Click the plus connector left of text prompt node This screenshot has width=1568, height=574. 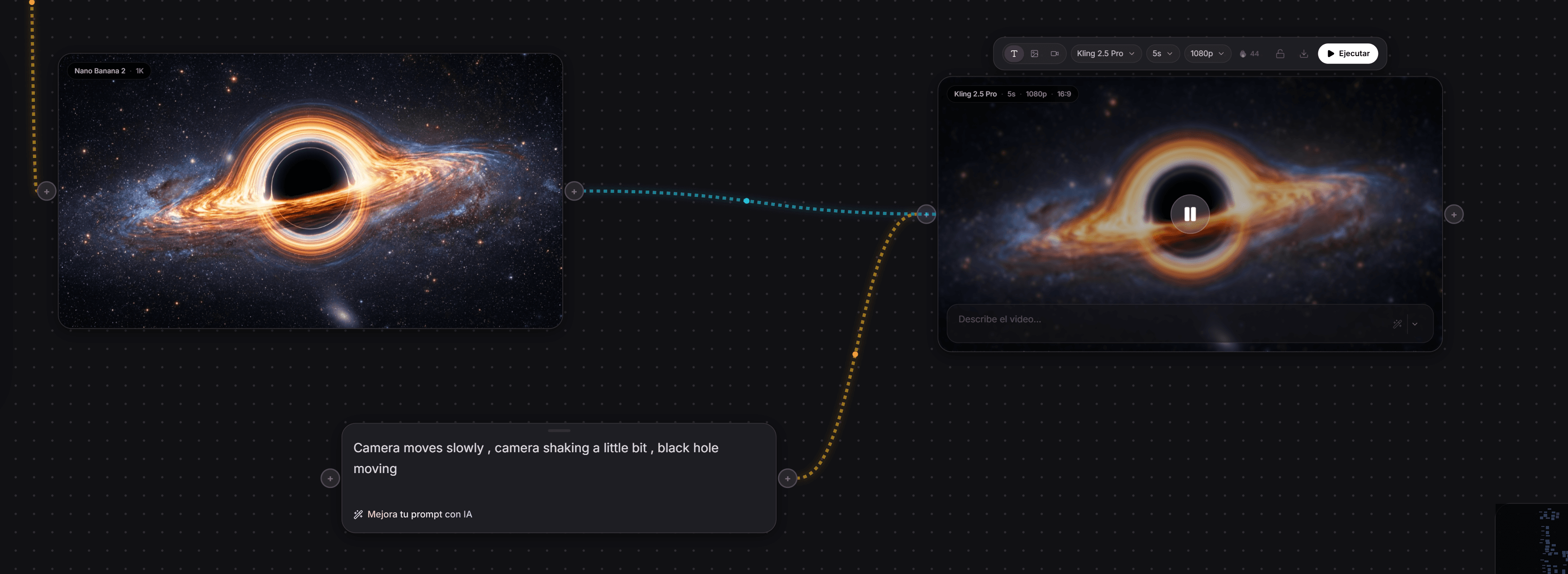(330, 478)
